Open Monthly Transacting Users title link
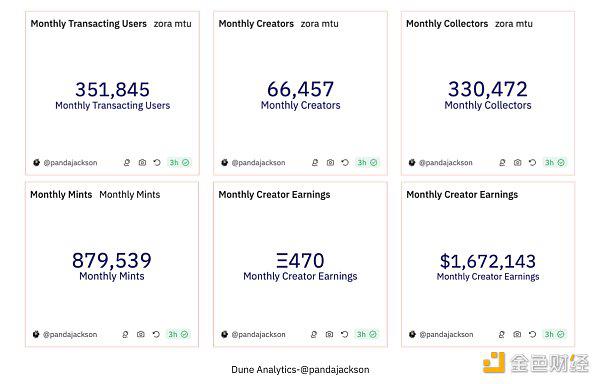 pyautogui.click(x=88, y=24)
